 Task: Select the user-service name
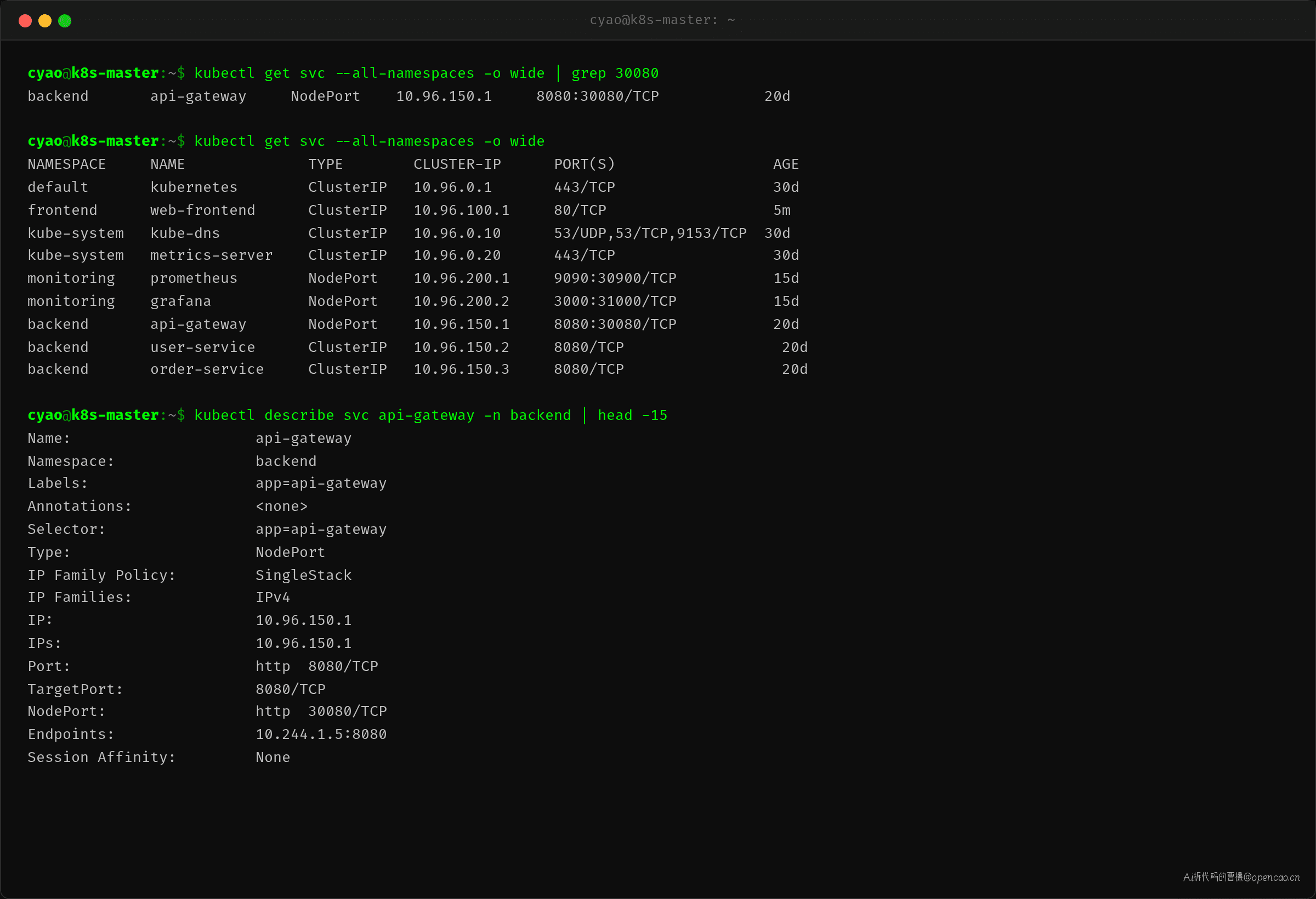203,347
